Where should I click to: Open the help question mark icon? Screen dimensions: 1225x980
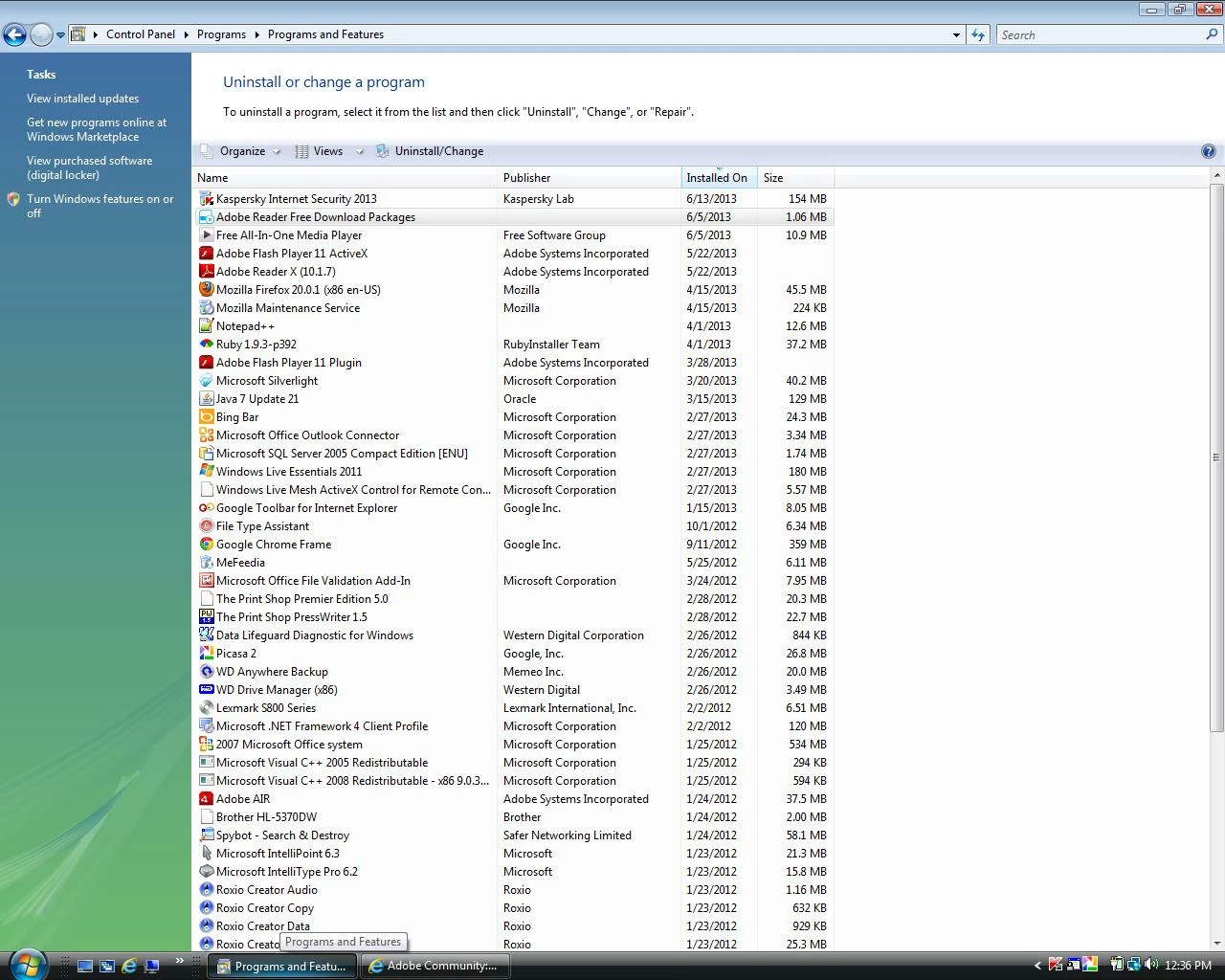[x=1208, y=151]
